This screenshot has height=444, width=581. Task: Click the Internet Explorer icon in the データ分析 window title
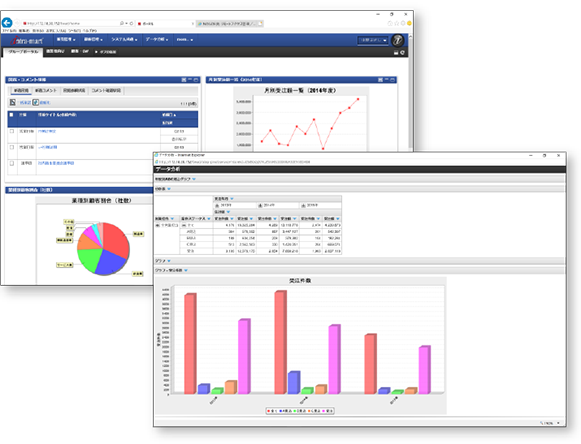click(x=156, y=155)
